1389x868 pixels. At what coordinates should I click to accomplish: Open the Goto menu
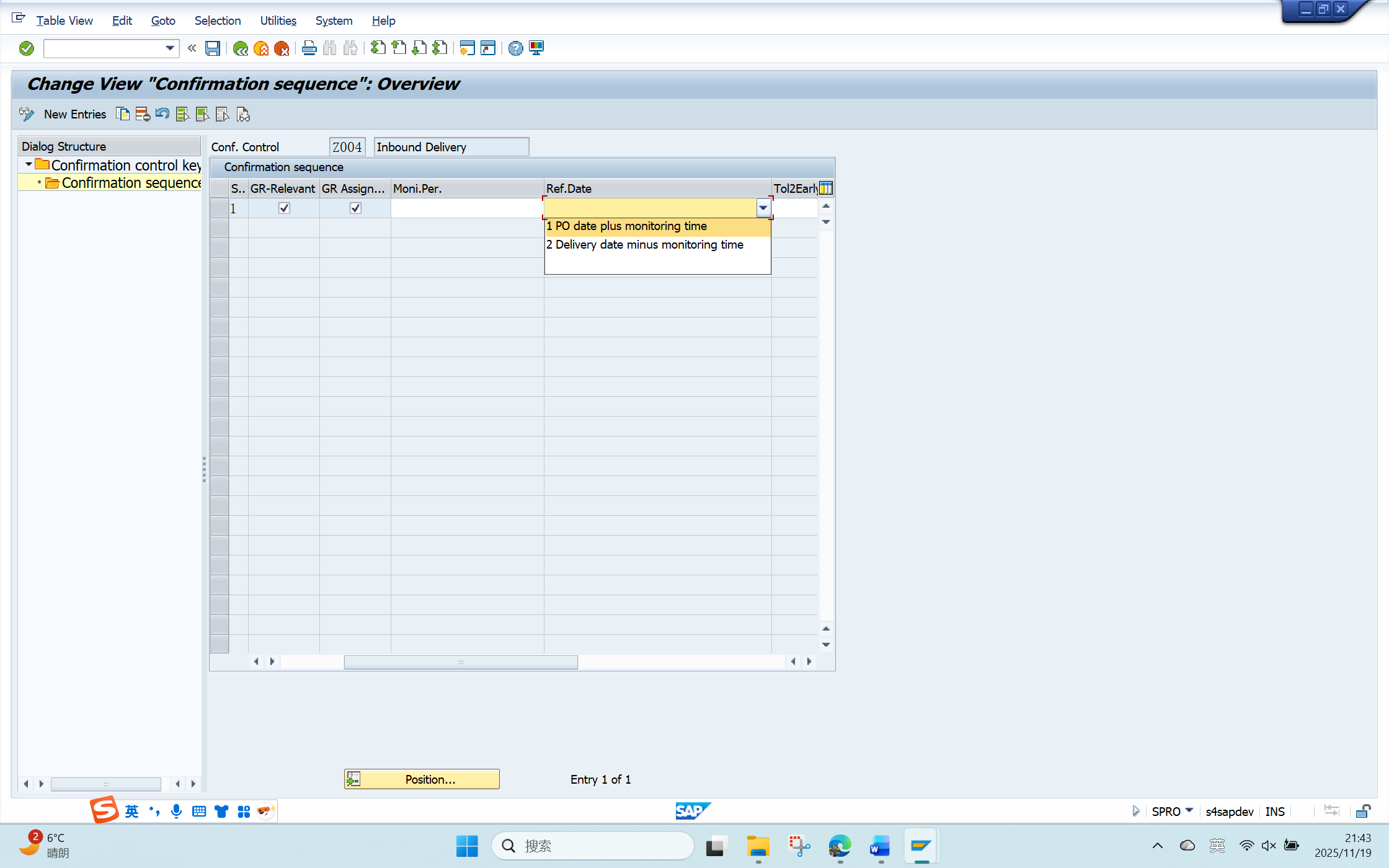pyautogui.click(x=163, y=20)
